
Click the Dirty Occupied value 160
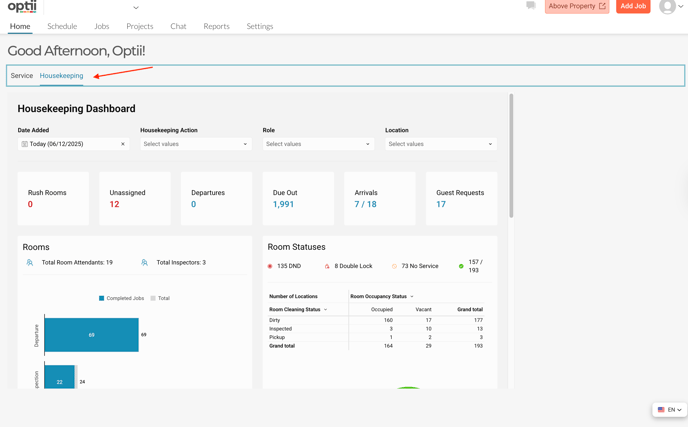point(388,320)
